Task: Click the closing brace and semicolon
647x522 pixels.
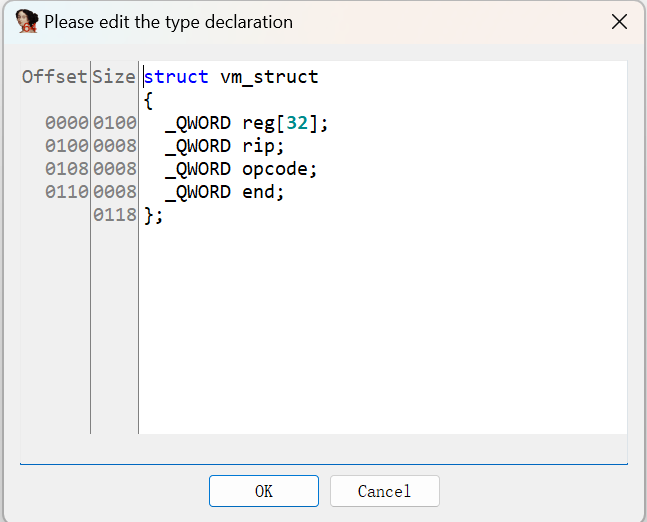Action: (x=153, y=215)
